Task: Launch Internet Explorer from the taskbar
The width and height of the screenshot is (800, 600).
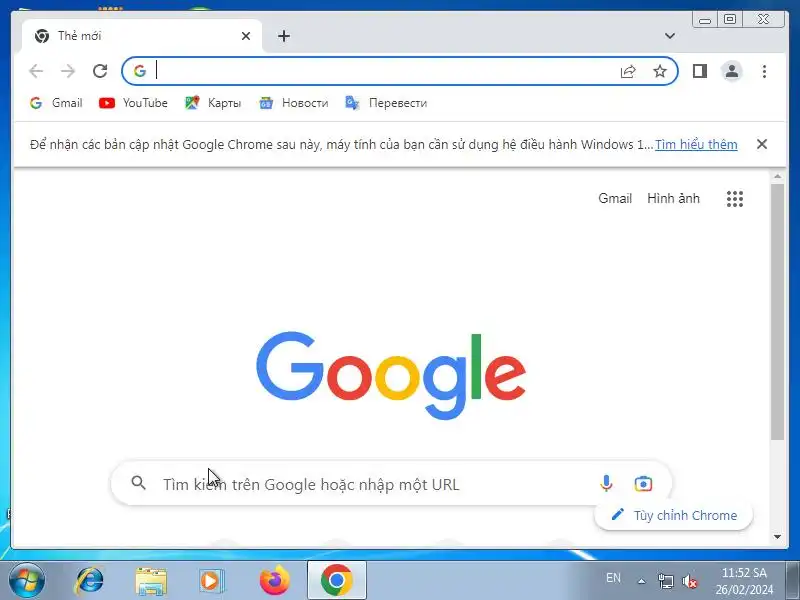Action: pyautogui.click(x=89, y=581)
